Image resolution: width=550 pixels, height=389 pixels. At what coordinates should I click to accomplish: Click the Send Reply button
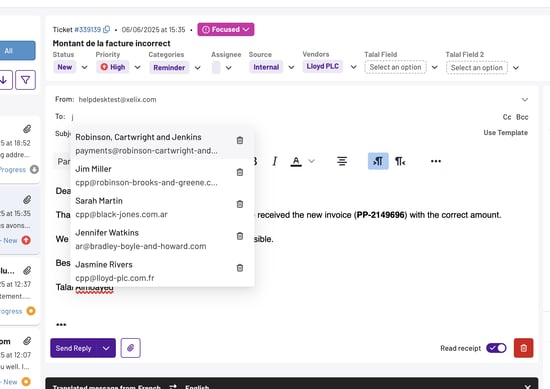(73, 348)
